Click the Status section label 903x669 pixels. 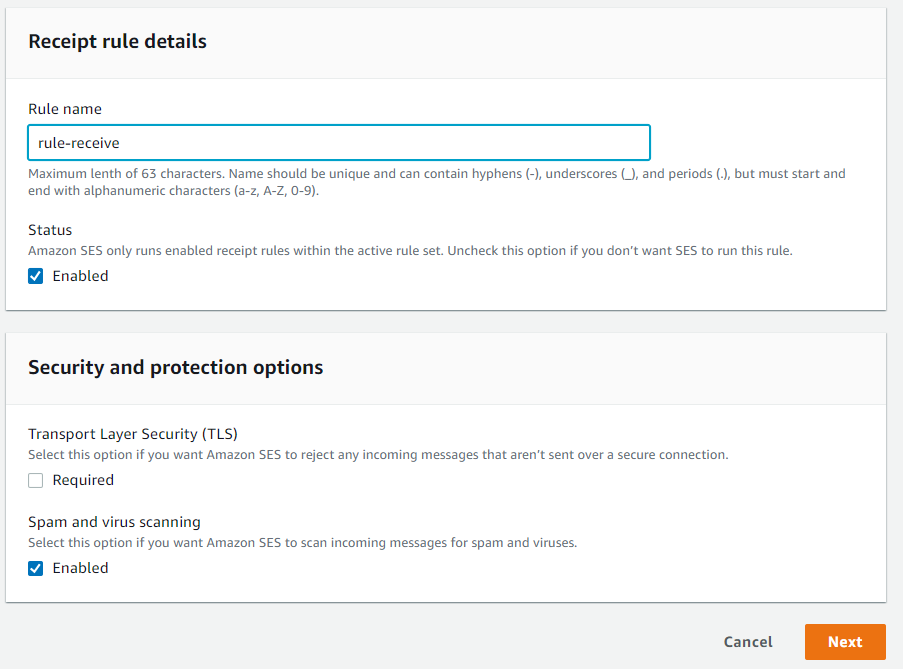pyautogui.click(x=50, y=230)
